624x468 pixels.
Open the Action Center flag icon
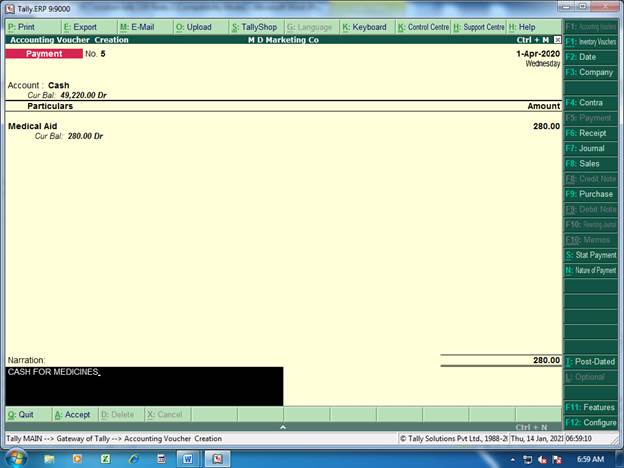(557, 460)
